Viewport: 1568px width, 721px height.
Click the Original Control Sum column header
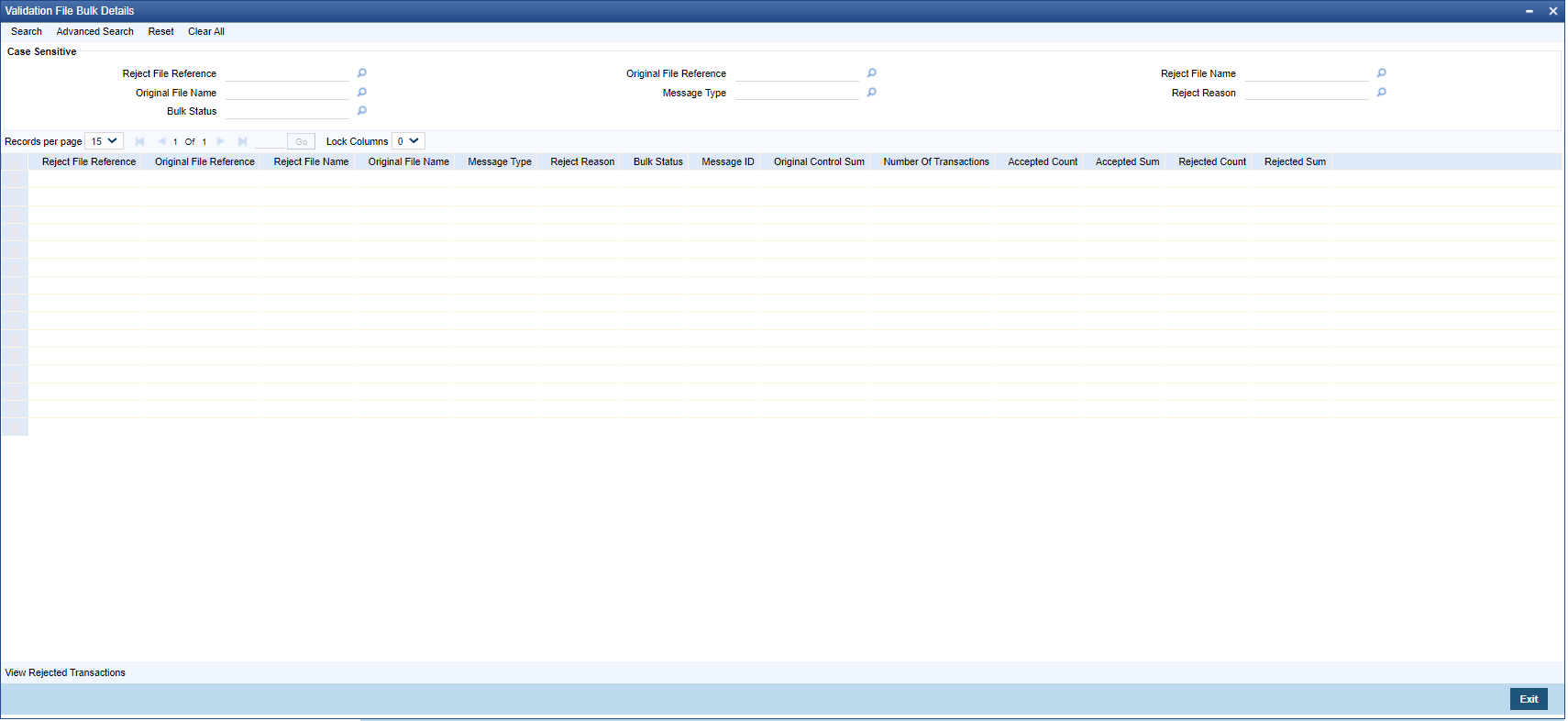tap(819, 161)
